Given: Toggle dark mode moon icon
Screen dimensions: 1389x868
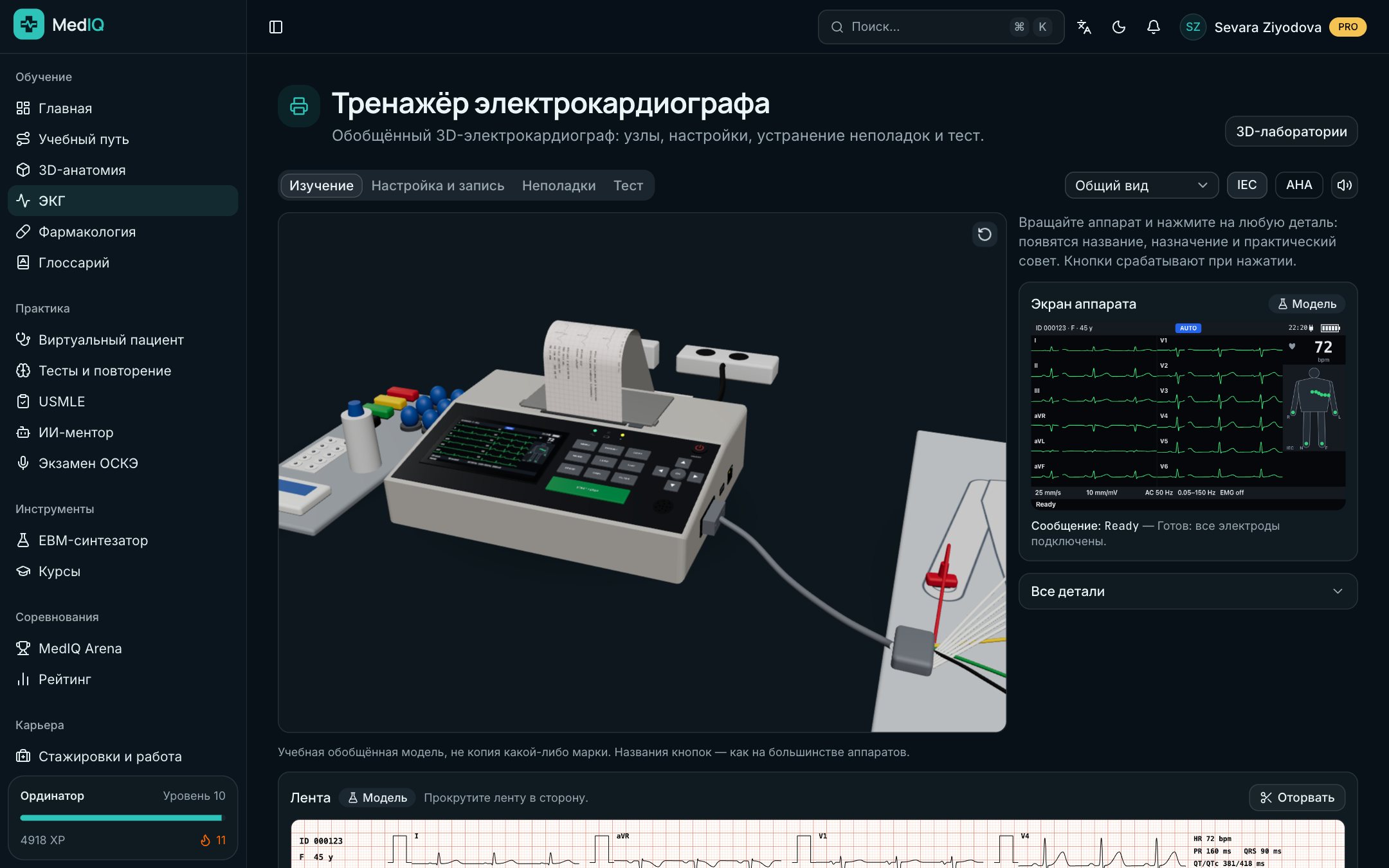Looking at the screenshot, I should point(1119,27).
